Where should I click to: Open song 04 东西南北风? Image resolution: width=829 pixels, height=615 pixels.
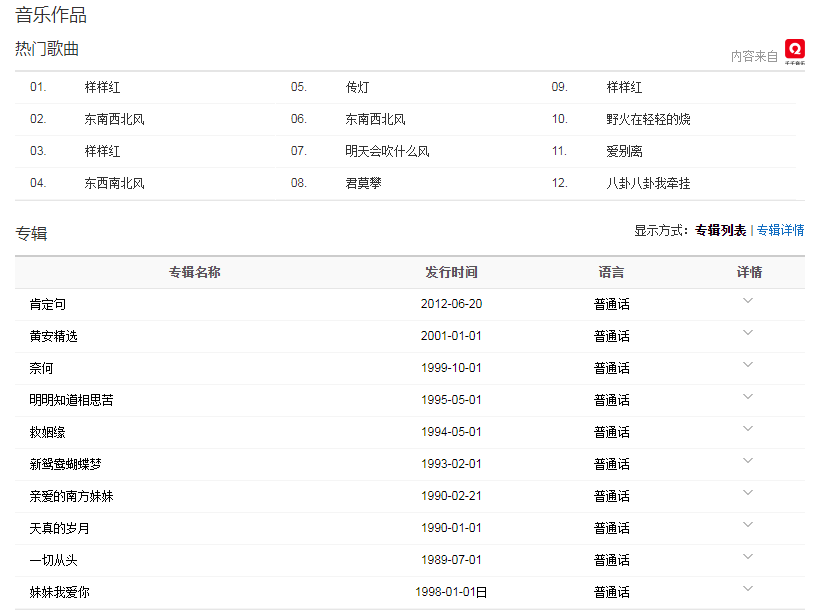[114, 183]
